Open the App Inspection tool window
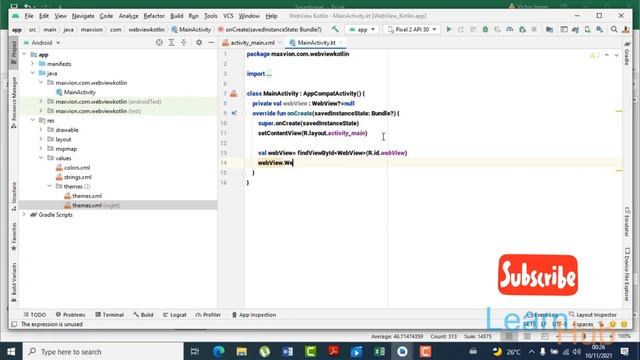This screenshot has width=640, height=360. point(254,315)
